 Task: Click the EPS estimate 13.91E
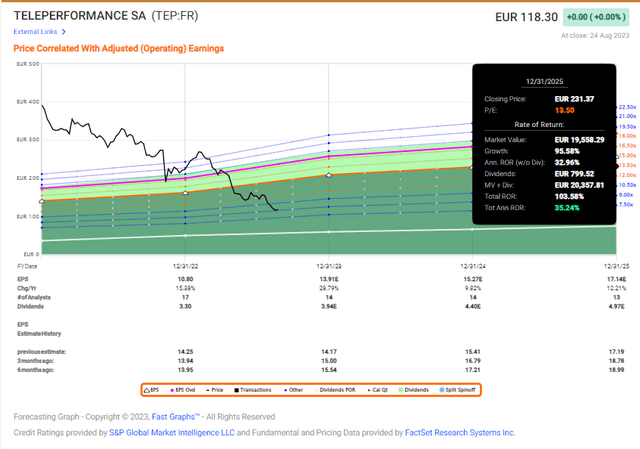tap(329, 279)
